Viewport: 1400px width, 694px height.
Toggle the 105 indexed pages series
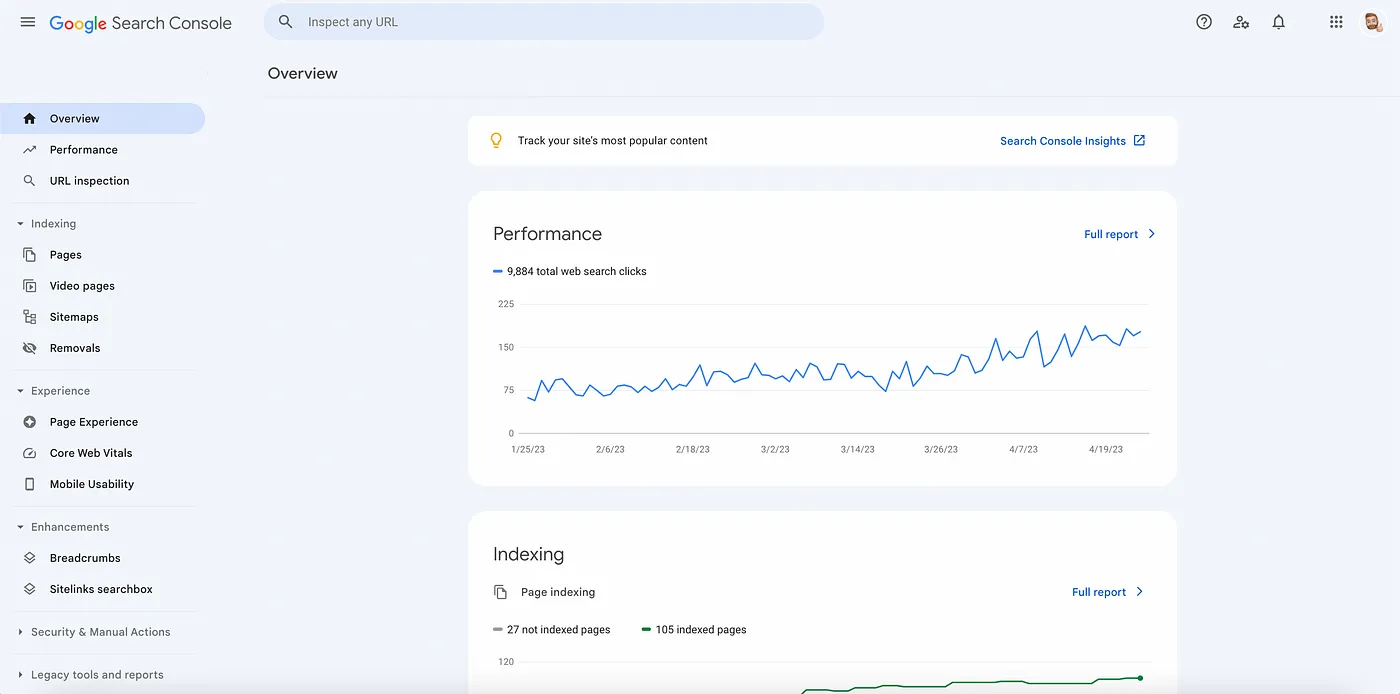click(693, 629)
